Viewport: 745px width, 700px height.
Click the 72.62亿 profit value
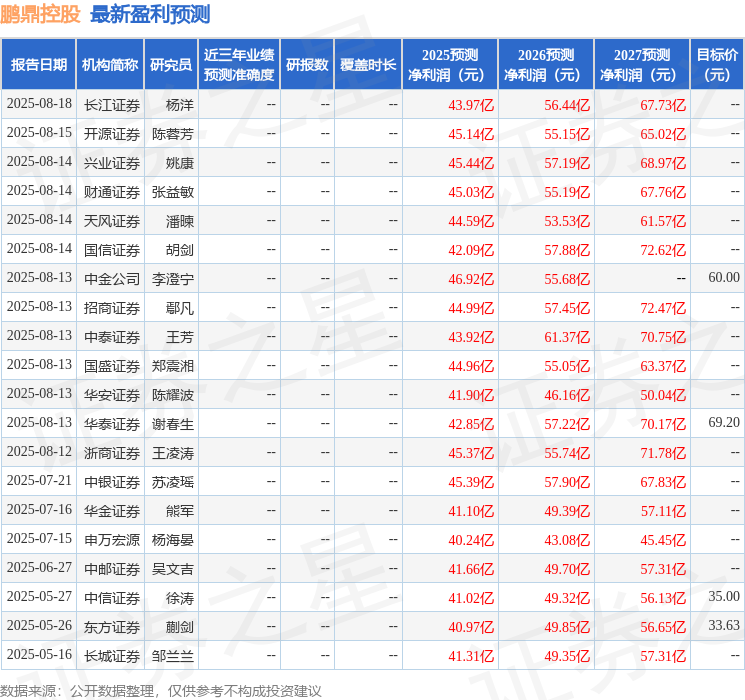tap(663, 250)
